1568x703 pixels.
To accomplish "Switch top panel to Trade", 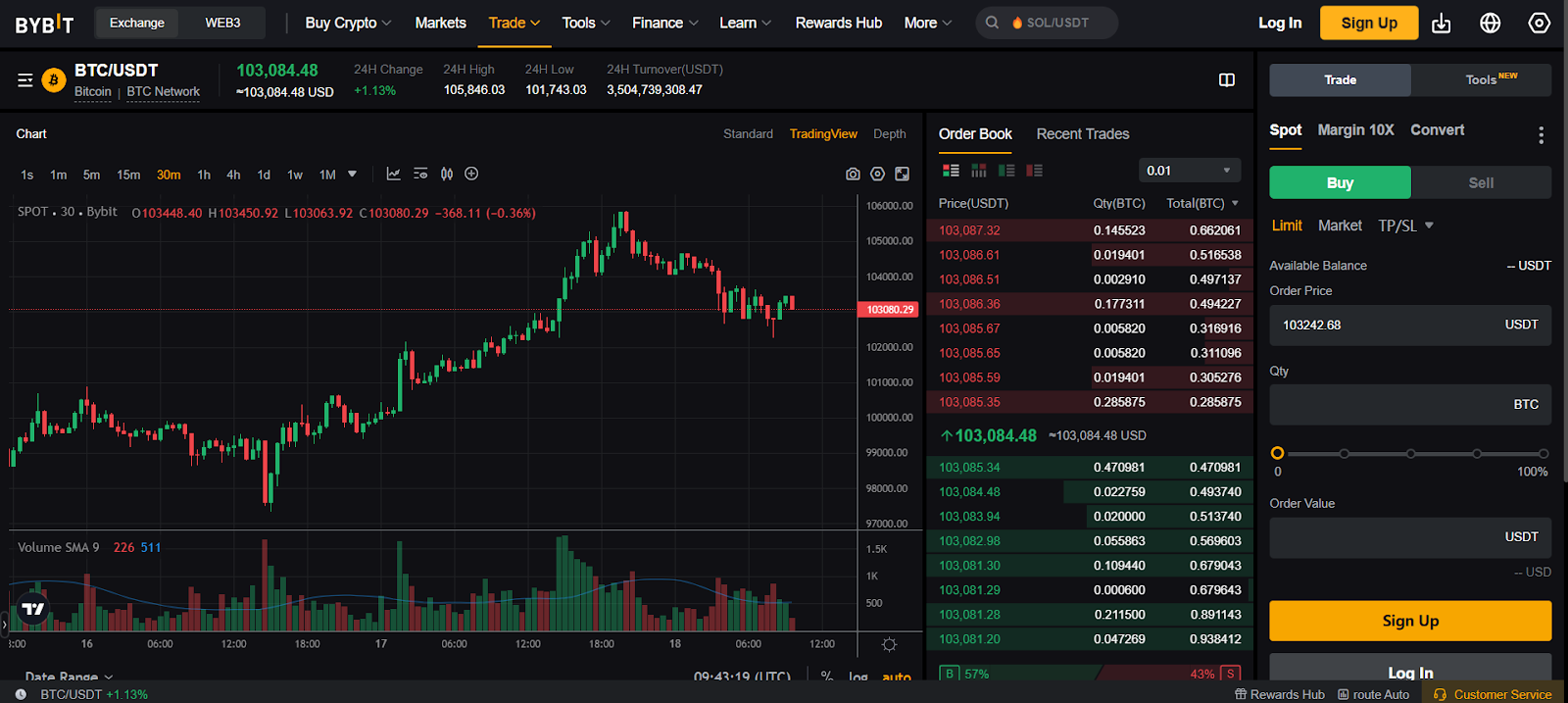I will (1340, 79).
